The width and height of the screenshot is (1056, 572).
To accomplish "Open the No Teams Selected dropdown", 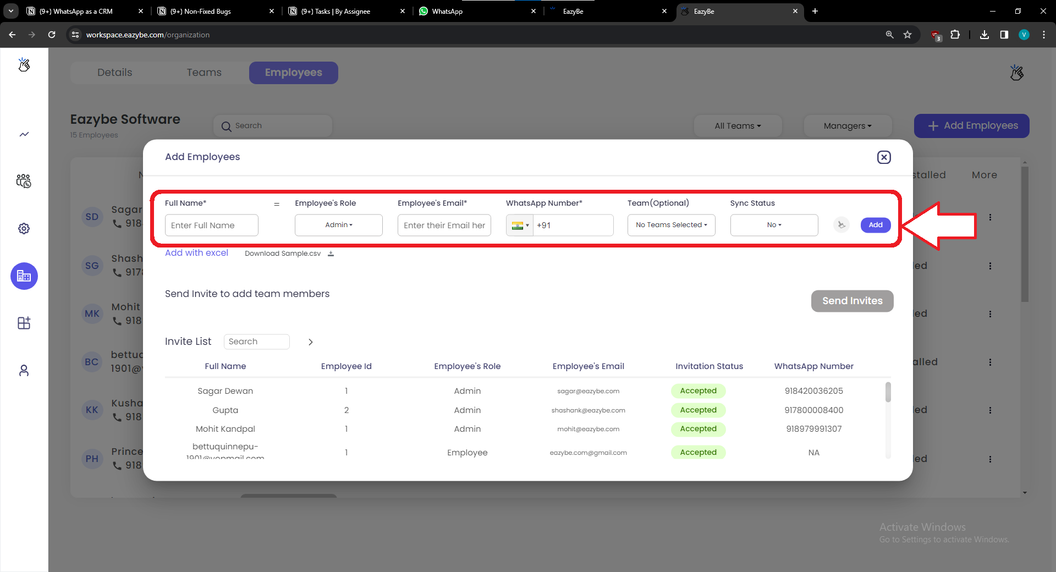I will click(x=671, y=225).
